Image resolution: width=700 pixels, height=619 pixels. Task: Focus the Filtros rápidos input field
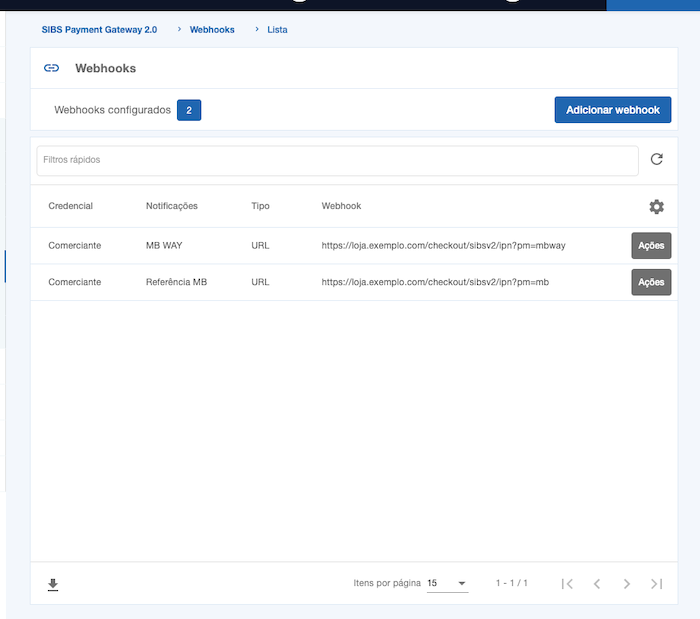click(x=338, y=160)
